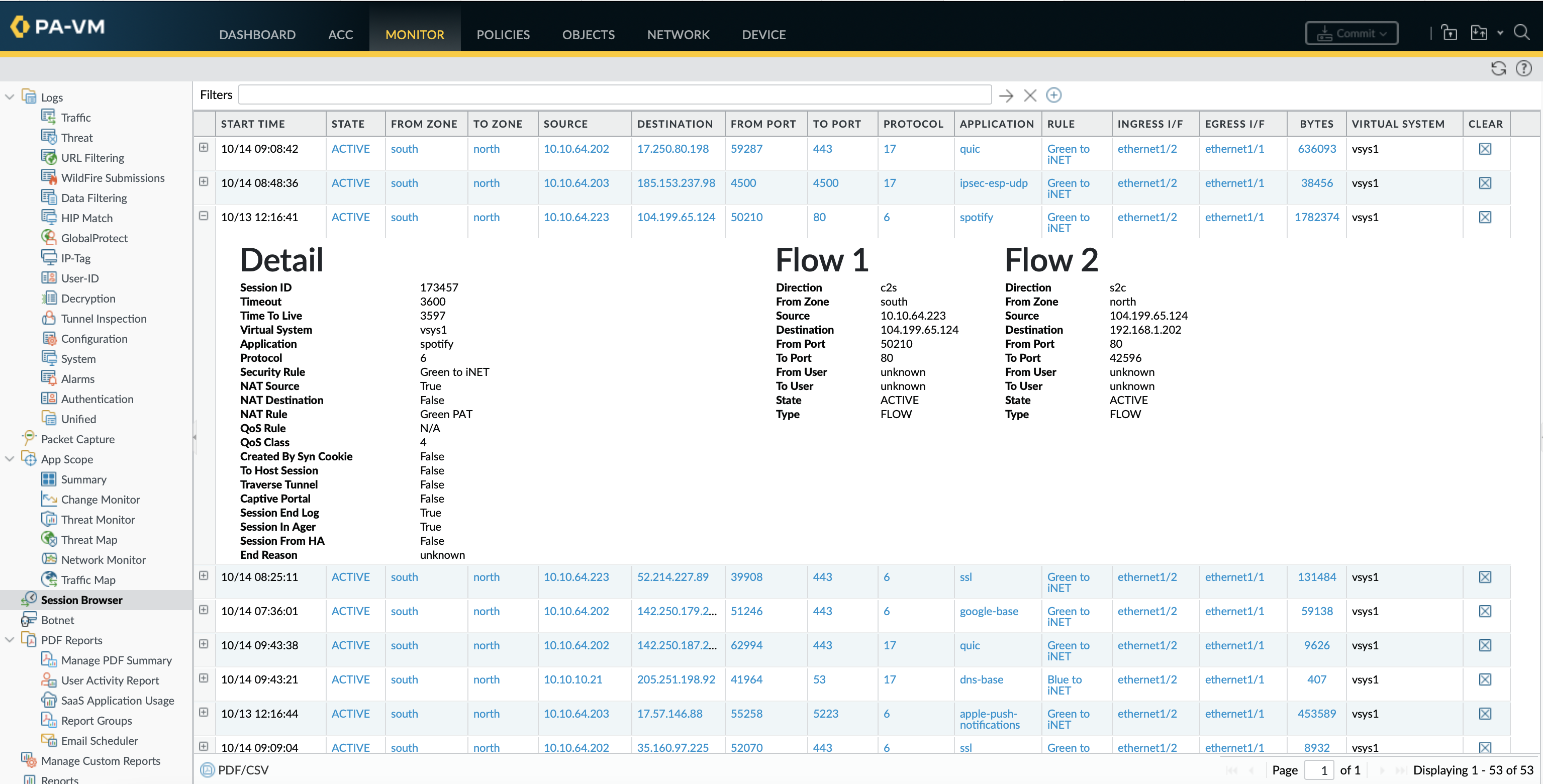This screenshot has width=1543, height=784.
Task: Switch to the POLICIES tab
Action: [503, 35]
